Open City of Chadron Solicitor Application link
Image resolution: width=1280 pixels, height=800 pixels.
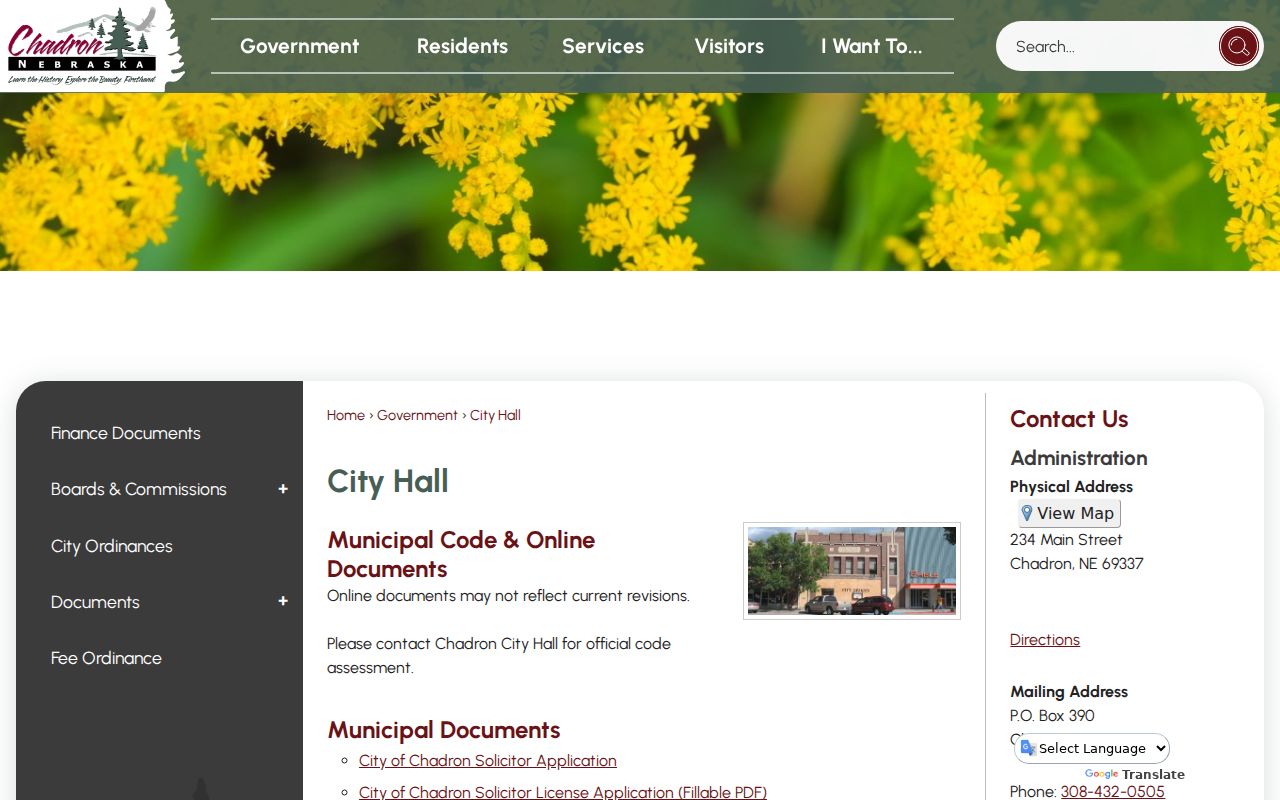point(488,761)
